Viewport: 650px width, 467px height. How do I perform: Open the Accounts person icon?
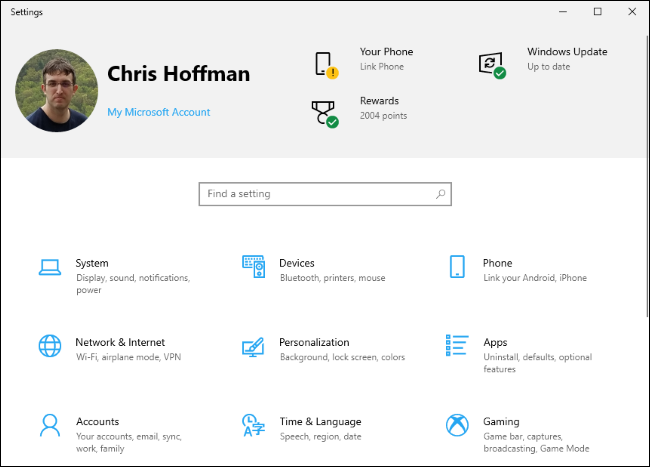(50, 426)
